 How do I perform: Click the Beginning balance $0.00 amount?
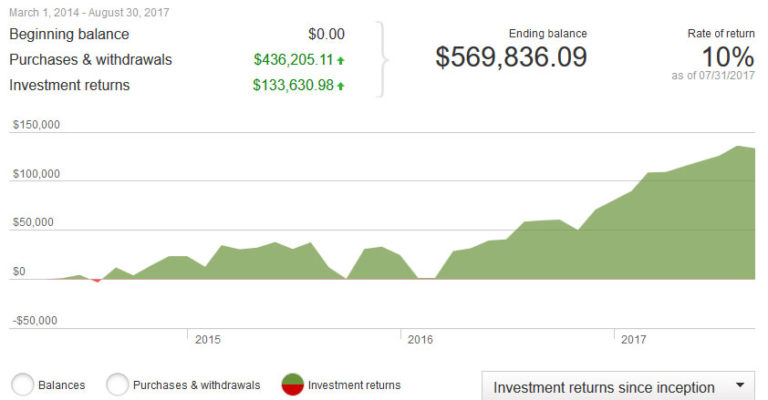tap(326, 34)
